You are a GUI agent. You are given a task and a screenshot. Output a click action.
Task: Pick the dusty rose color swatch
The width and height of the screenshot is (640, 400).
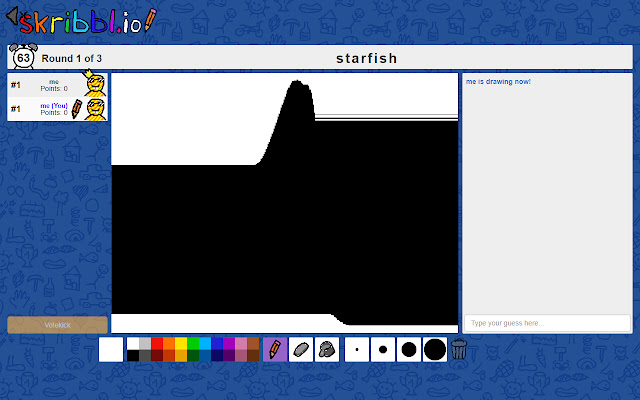coord(241,356)
